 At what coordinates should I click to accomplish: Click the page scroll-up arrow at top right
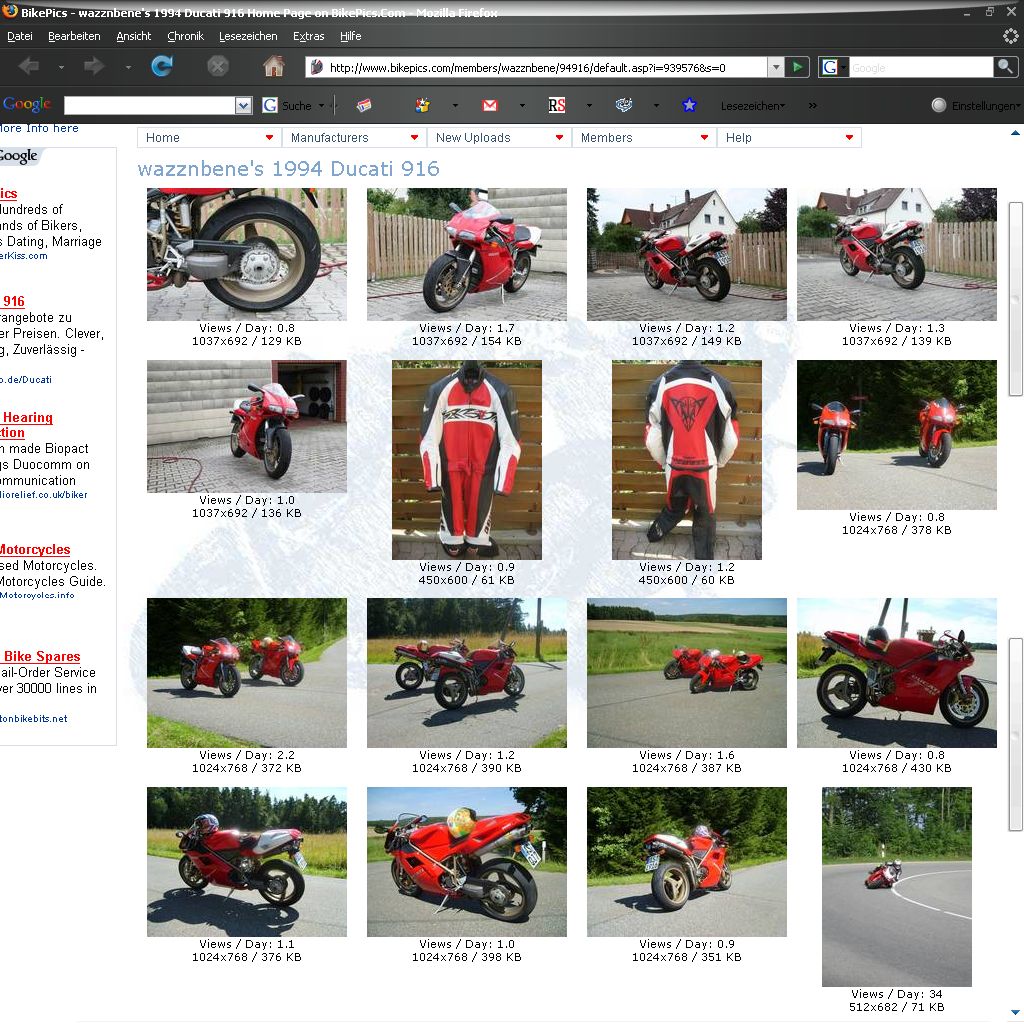point(1015,133)
